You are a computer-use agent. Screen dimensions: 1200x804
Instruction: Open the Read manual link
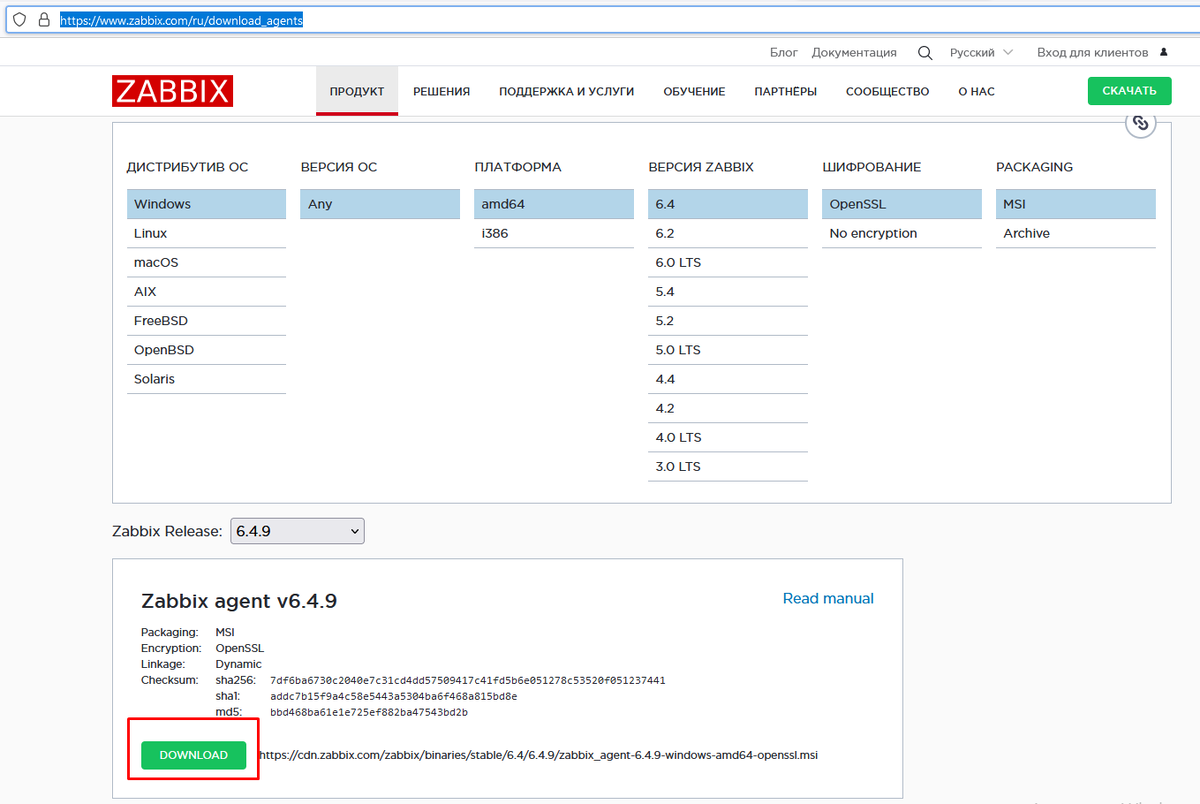pos(828,598)
